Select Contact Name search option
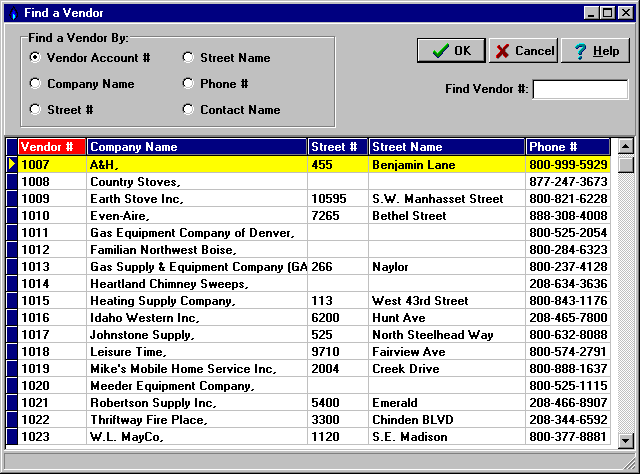This screenshot has height=474, width=640. 189,110
